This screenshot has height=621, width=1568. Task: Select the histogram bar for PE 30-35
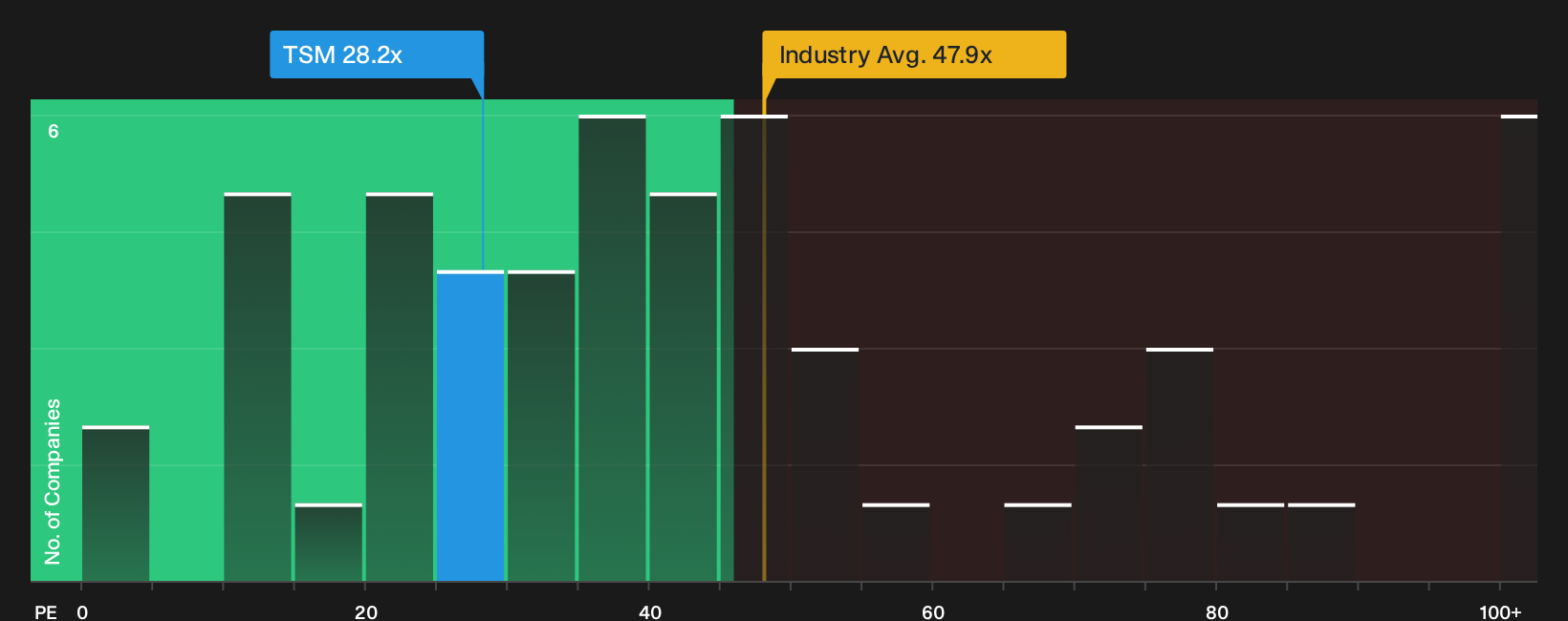pos(541,426)
